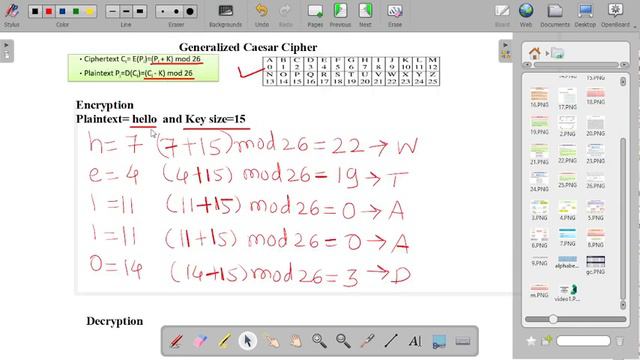Select thumbnail gc.PNG
Viewport: 640px width, 360px height.
click(x=596, y=265)
